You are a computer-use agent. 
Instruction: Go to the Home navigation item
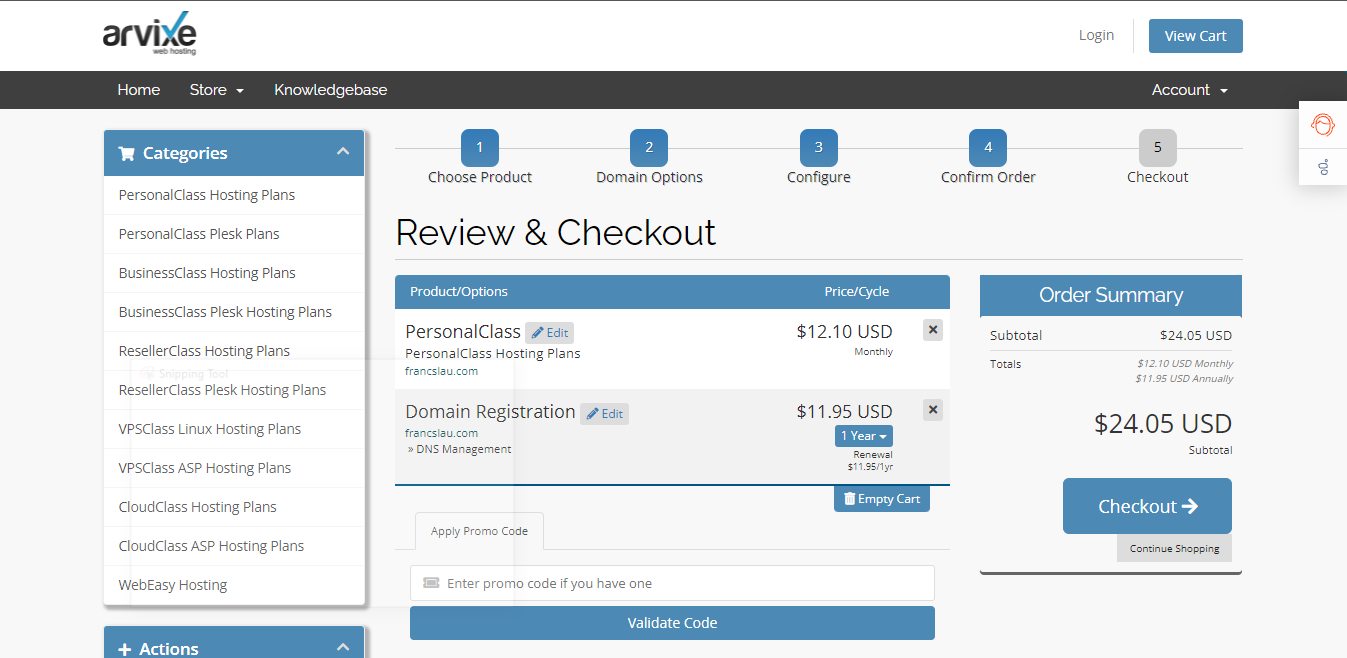pos(139,90)
